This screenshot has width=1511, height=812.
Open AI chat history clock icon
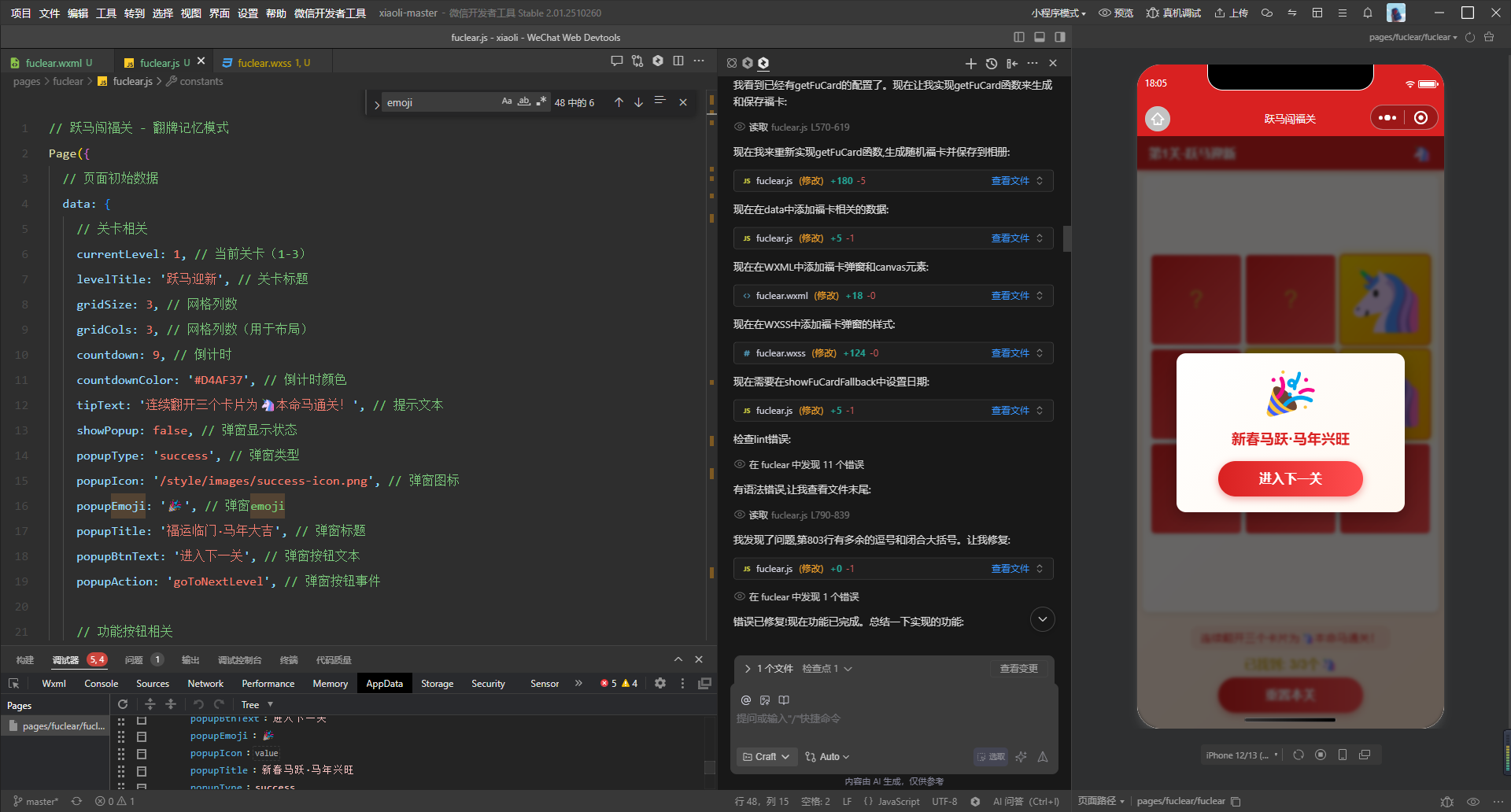click(992, 63)
